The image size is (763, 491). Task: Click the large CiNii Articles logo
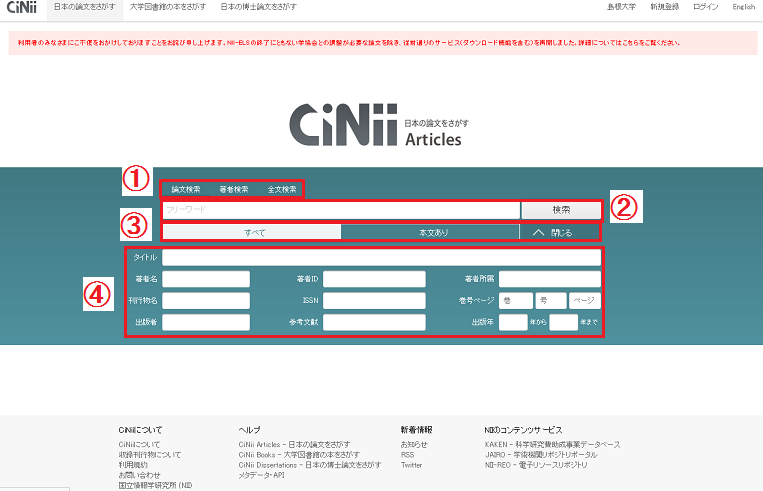[x=379, y=125]
